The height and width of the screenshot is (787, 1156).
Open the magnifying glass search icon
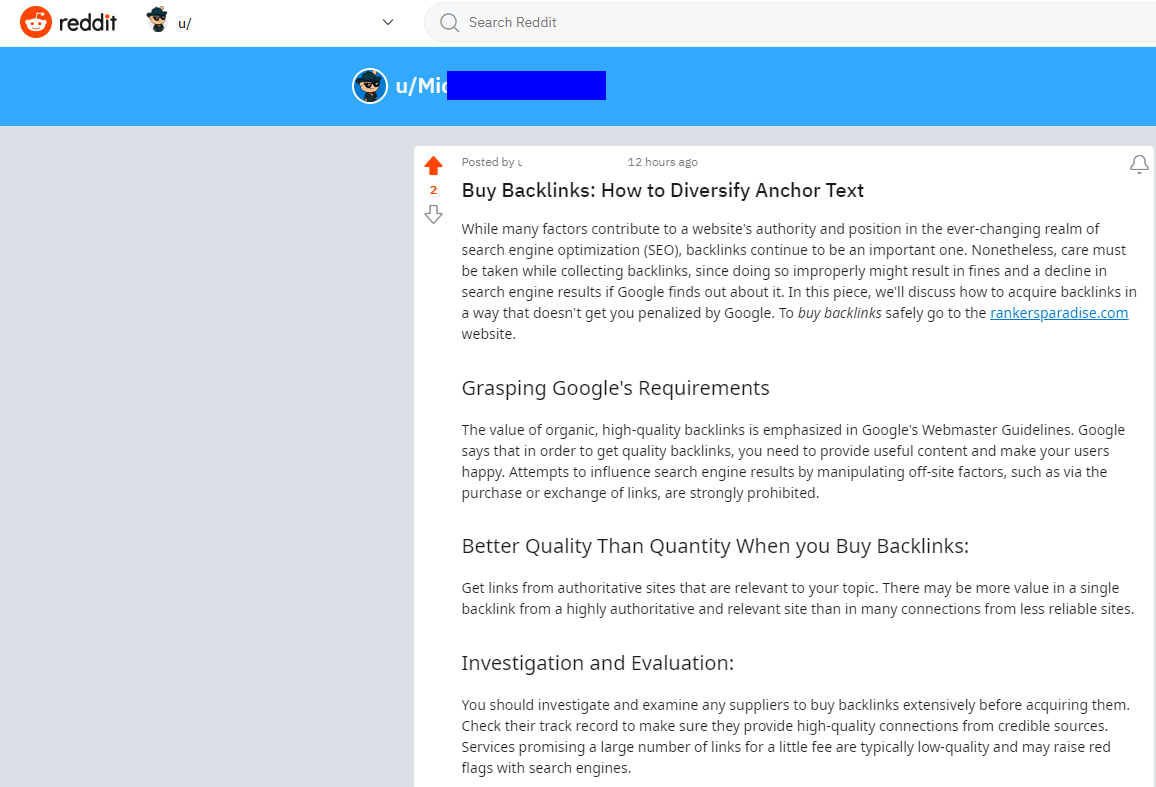click(x=447, y=22)
